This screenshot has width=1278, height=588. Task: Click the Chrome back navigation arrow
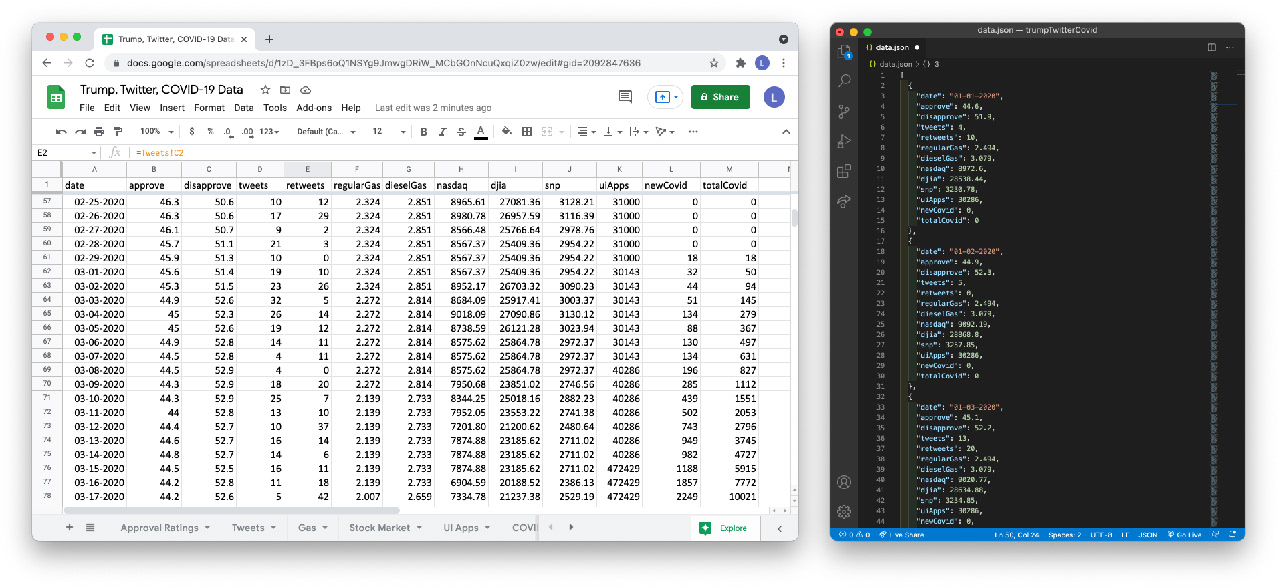(47, 62)
